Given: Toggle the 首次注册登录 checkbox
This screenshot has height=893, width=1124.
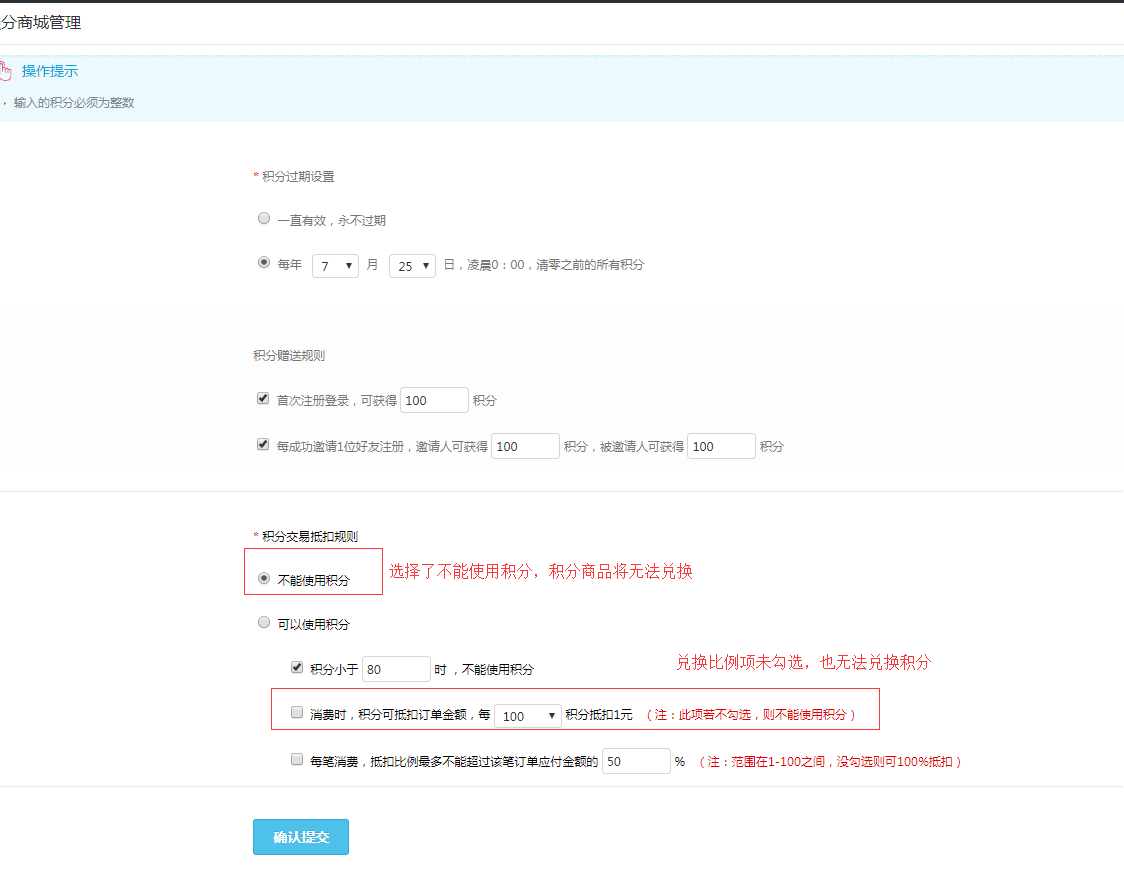Looking at the screenshot, I should coord(263,398).
